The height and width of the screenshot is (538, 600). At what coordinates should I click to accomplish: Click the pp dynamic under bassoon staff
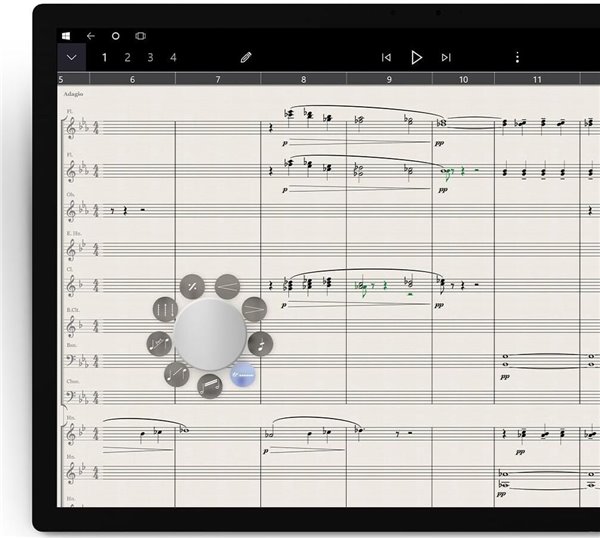(505, 377)
